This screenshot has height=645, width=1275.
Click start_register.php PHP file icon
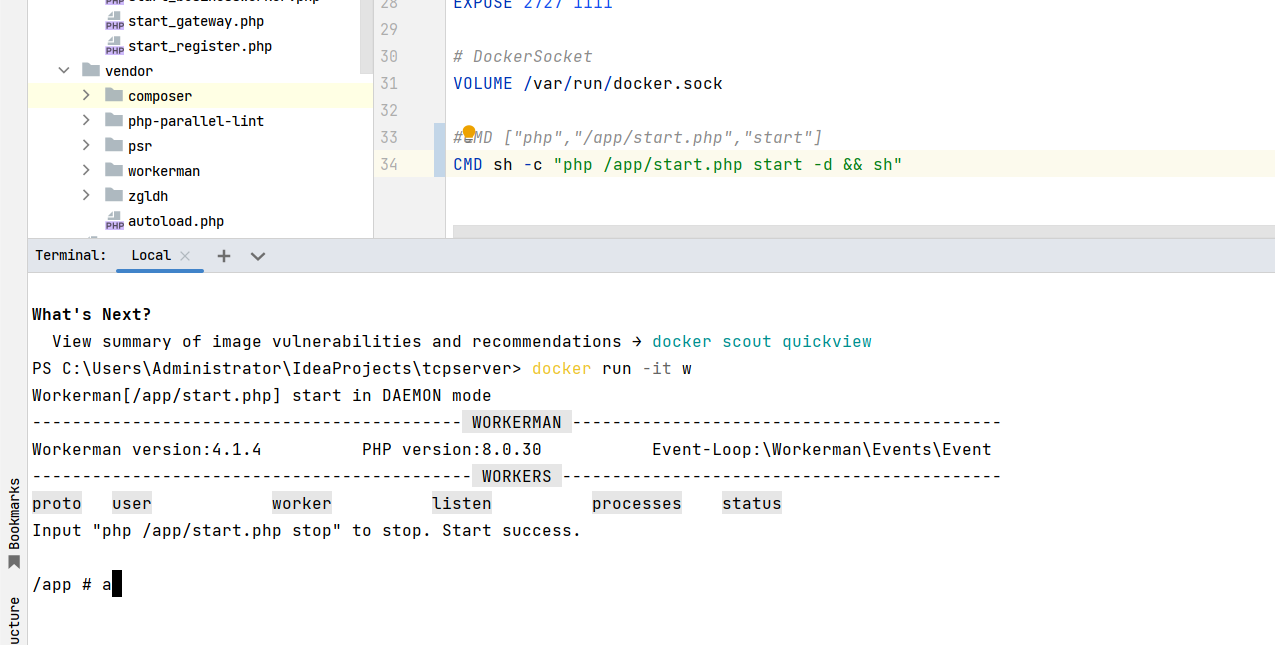pos(114,46)
